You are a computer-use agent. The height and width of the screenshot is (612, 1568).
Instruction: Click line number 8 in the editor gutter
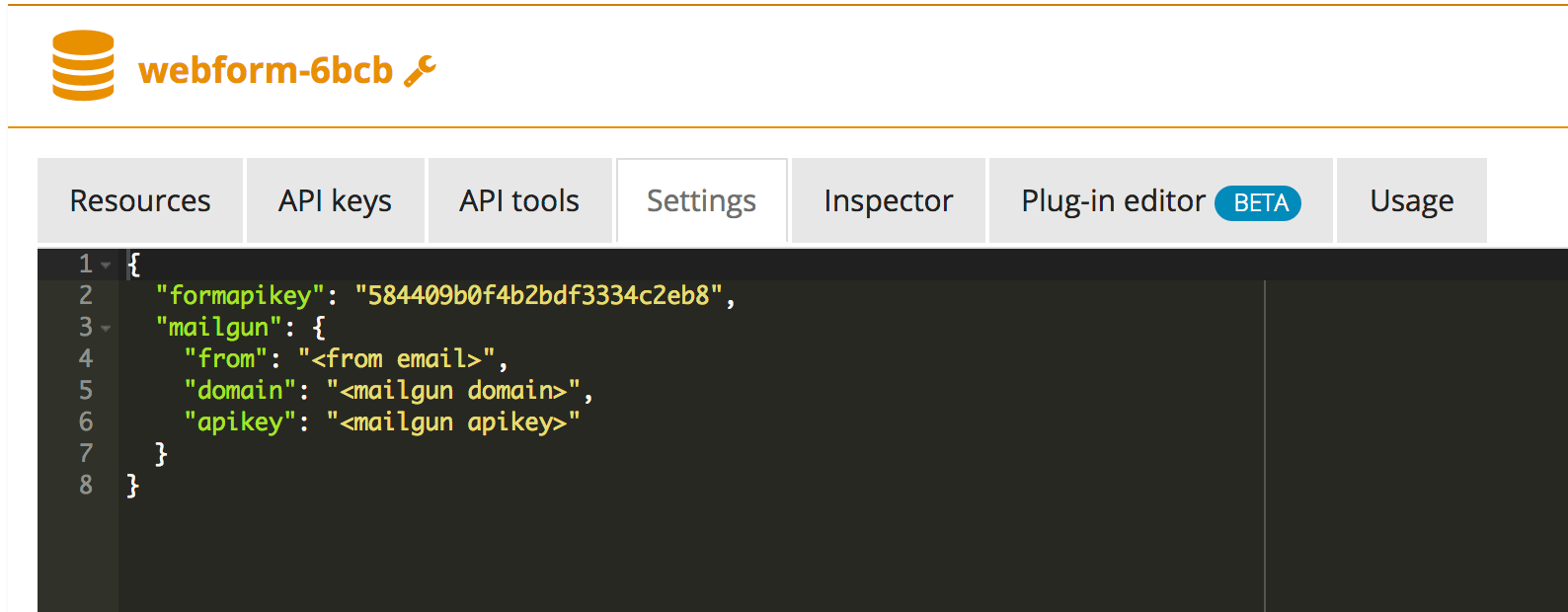click(x=86, y=485)
